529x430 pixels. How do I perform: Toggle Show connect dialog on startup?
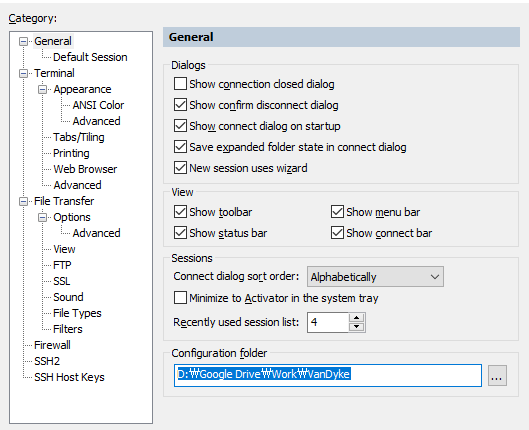180,126
